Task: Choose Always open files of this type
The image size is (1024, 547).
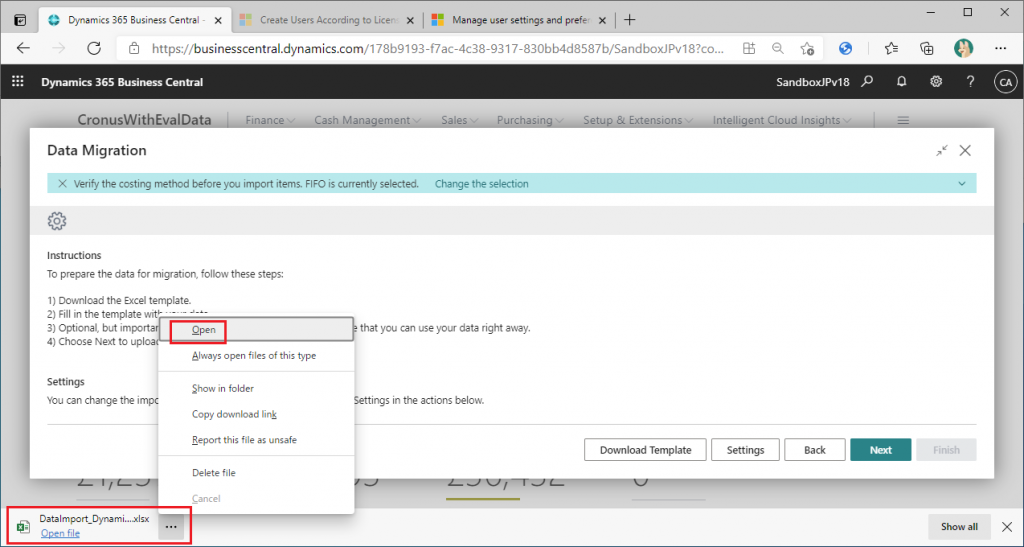Action: coord(256,356)
